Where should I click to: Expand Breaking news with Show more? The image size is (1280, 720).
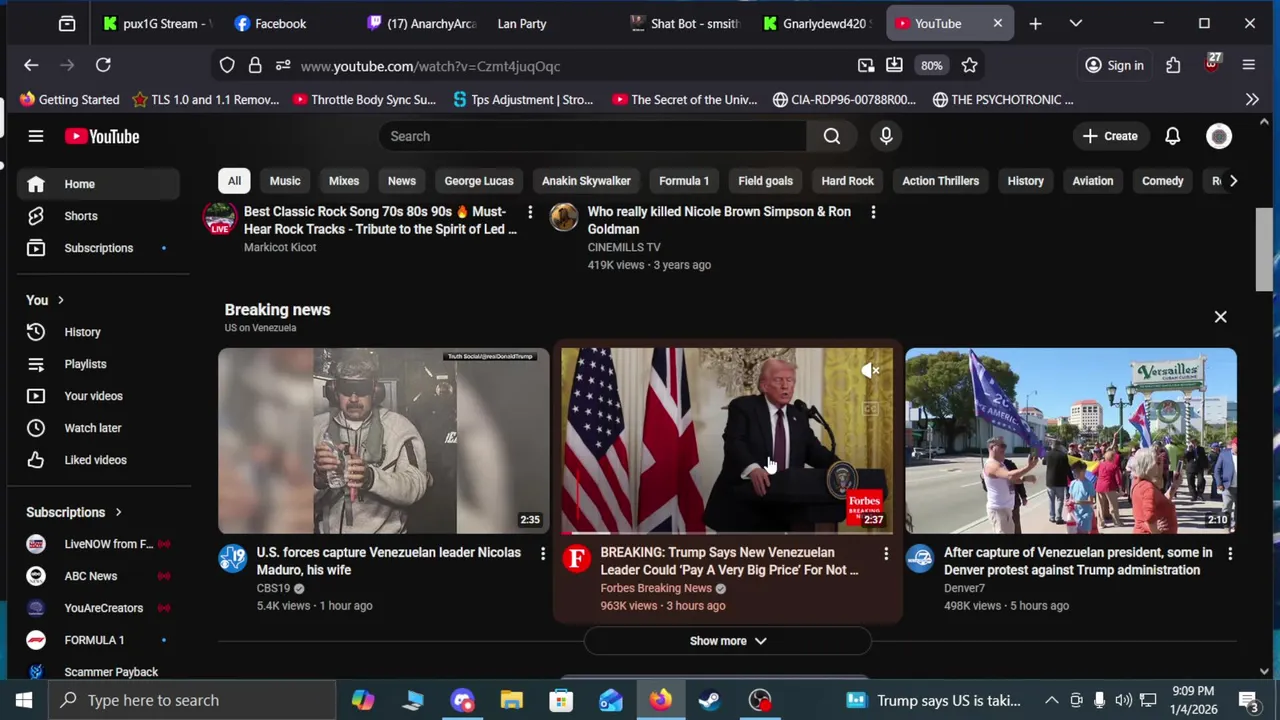click(x=728, y=641)
